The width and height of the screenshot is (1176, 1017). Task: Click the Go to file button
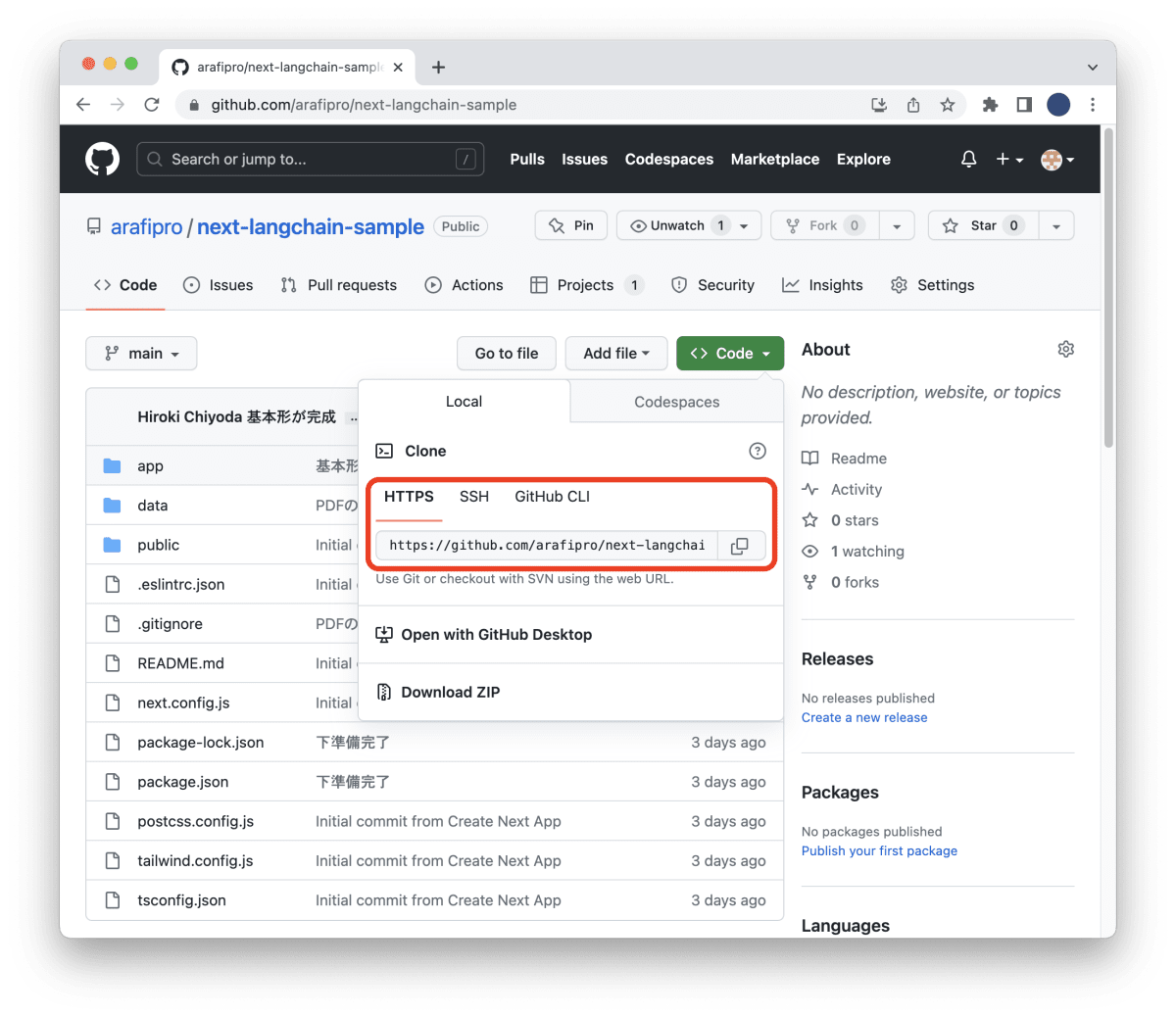point(507,354)
